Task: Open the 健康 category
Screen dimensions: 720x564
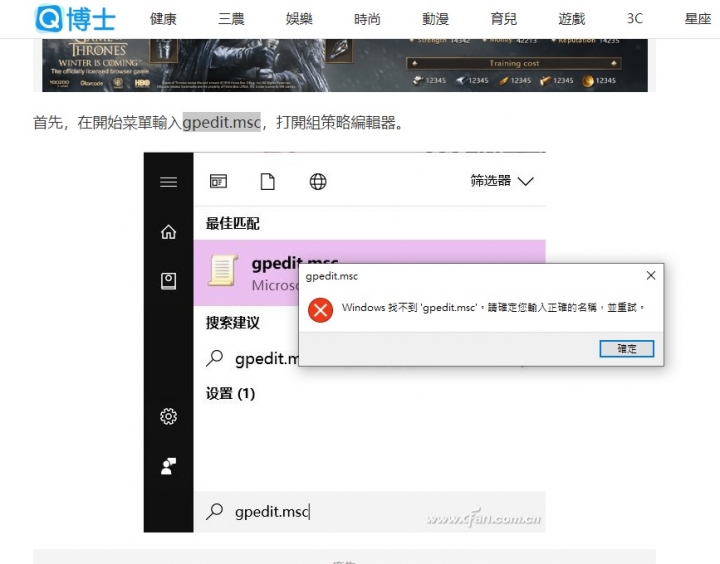Action: 163,19
